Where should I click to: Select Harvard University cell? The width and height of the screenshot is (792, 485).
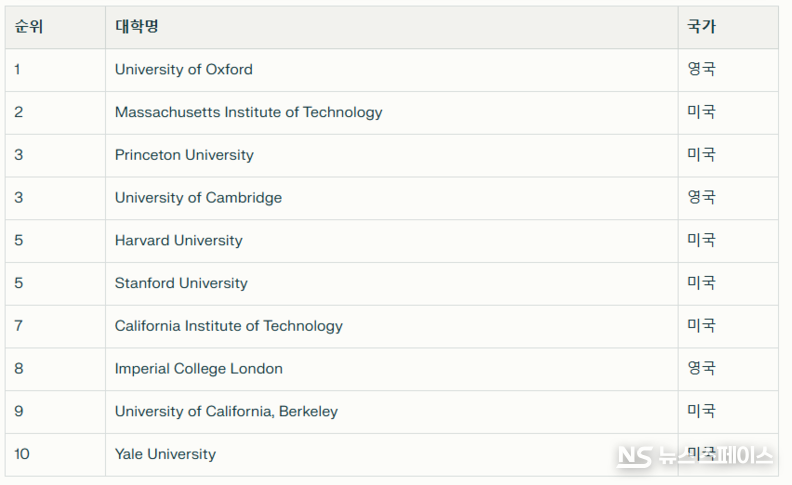pyautogui.click(x=178, y=241)
